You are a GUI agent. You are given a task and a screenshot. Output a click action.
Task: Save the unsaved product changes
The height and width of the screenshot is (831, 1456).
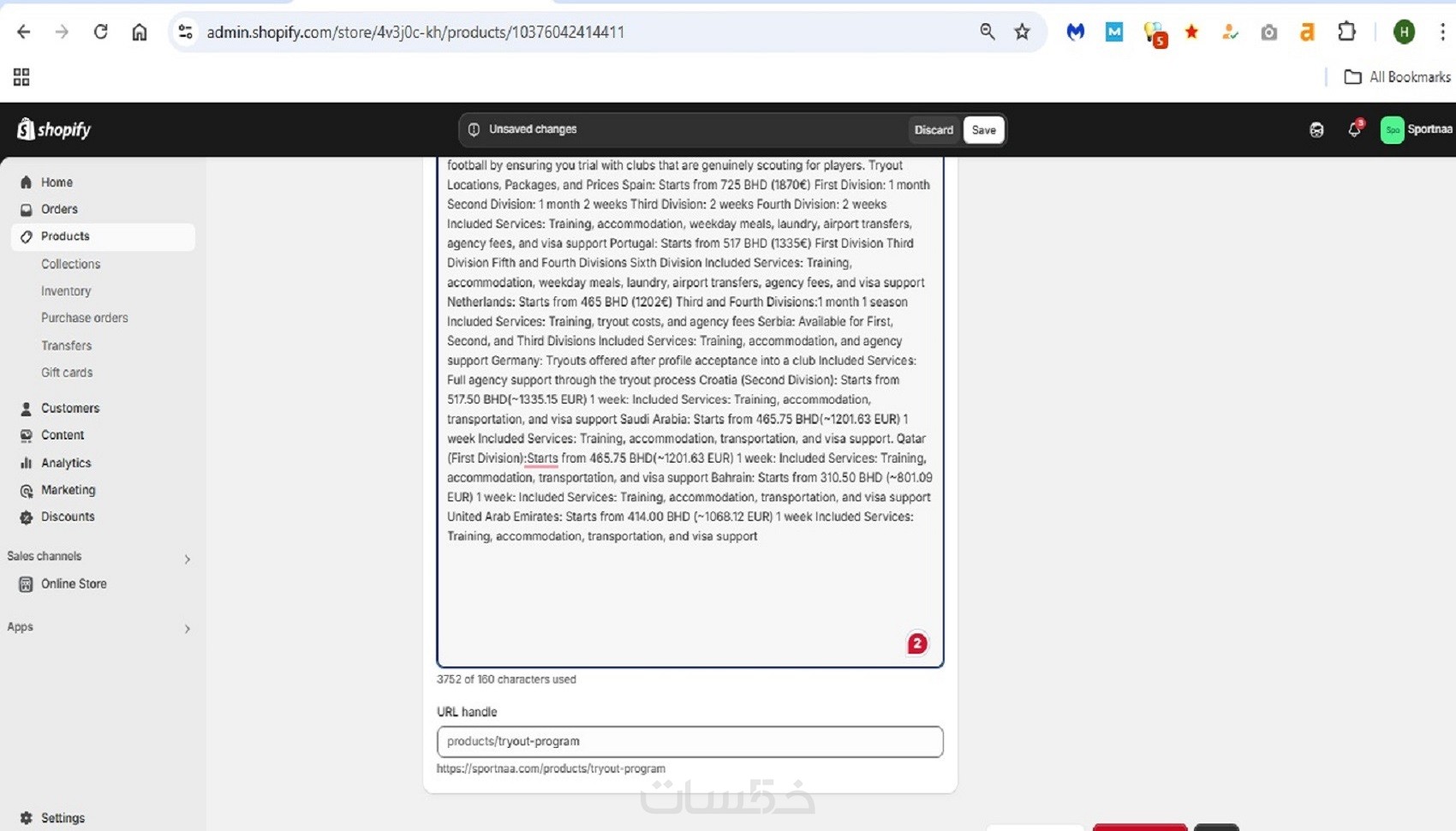pyautogui.click(x=983, y=130)
